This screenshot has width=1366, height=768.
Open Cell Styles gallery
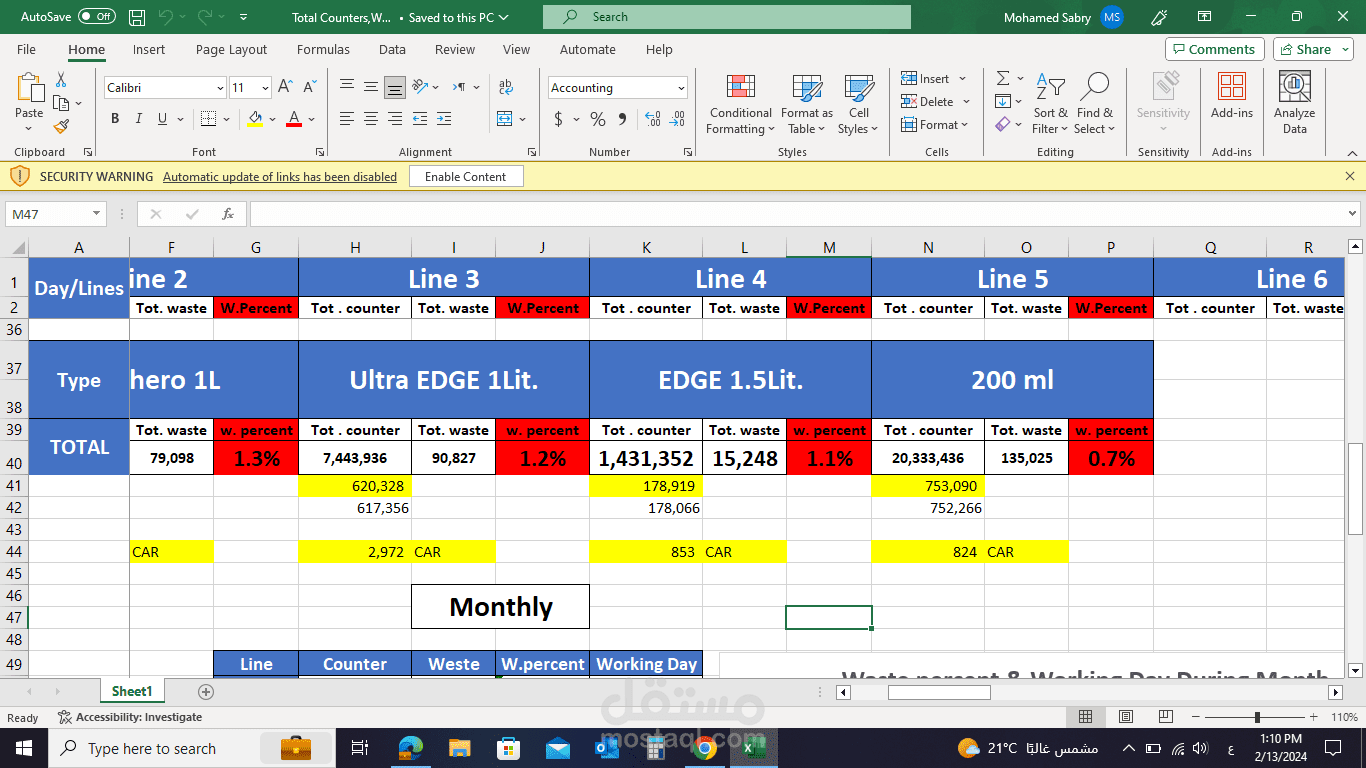(x=859, y=104)
